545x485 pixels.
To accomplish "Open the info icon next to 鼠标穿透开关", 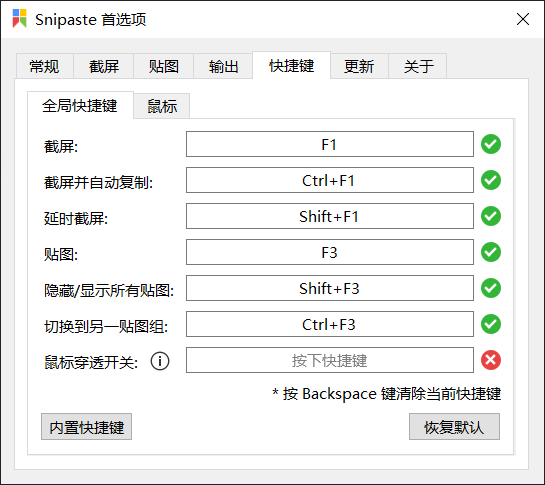I will pyautogui.click(x=160, y=361).
